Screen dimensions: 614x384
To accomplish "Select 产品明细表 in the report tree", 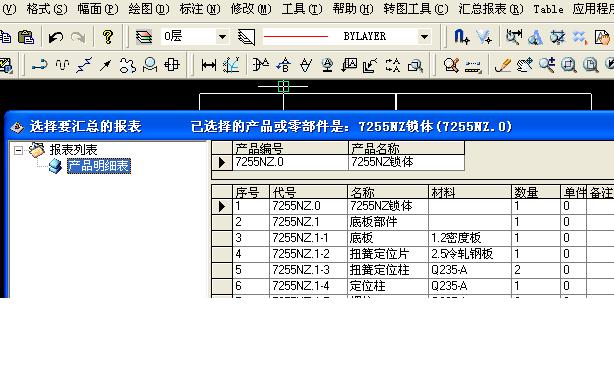I will tap(99, 166).
